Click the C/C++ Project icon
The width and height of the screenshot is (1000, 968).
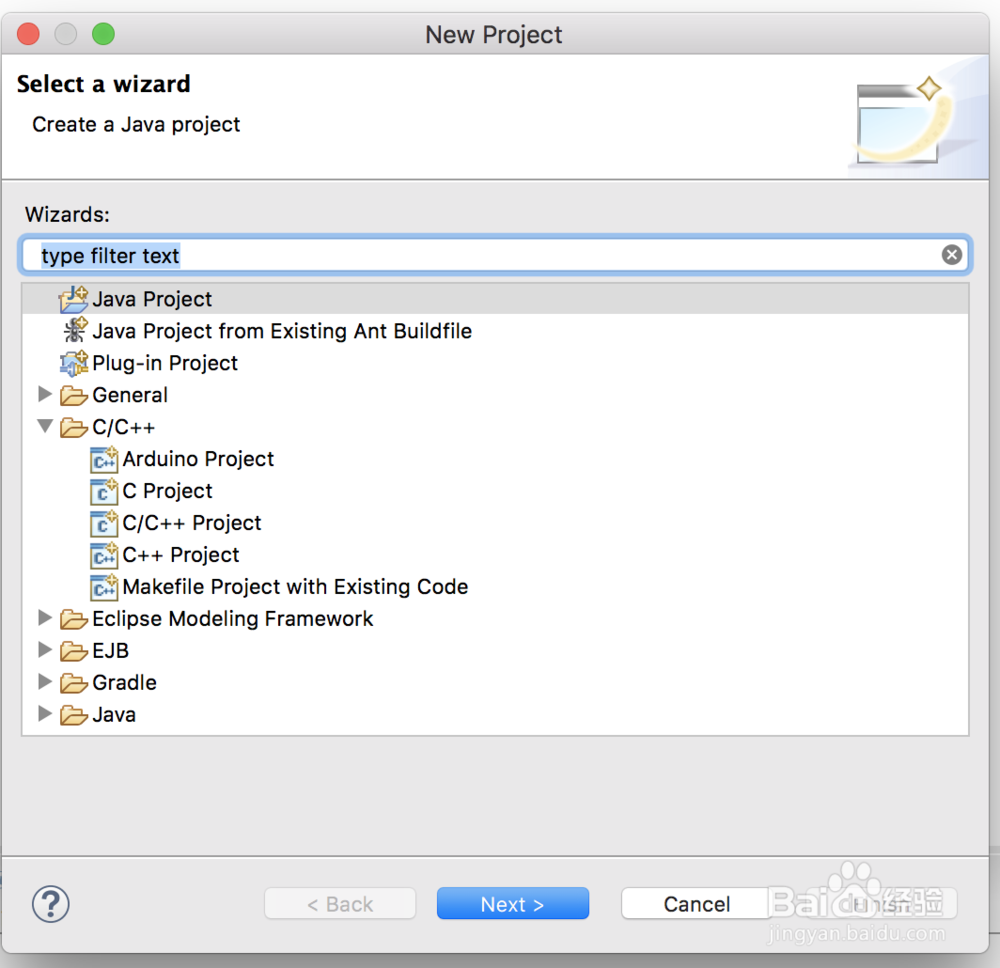click(104, 523)
